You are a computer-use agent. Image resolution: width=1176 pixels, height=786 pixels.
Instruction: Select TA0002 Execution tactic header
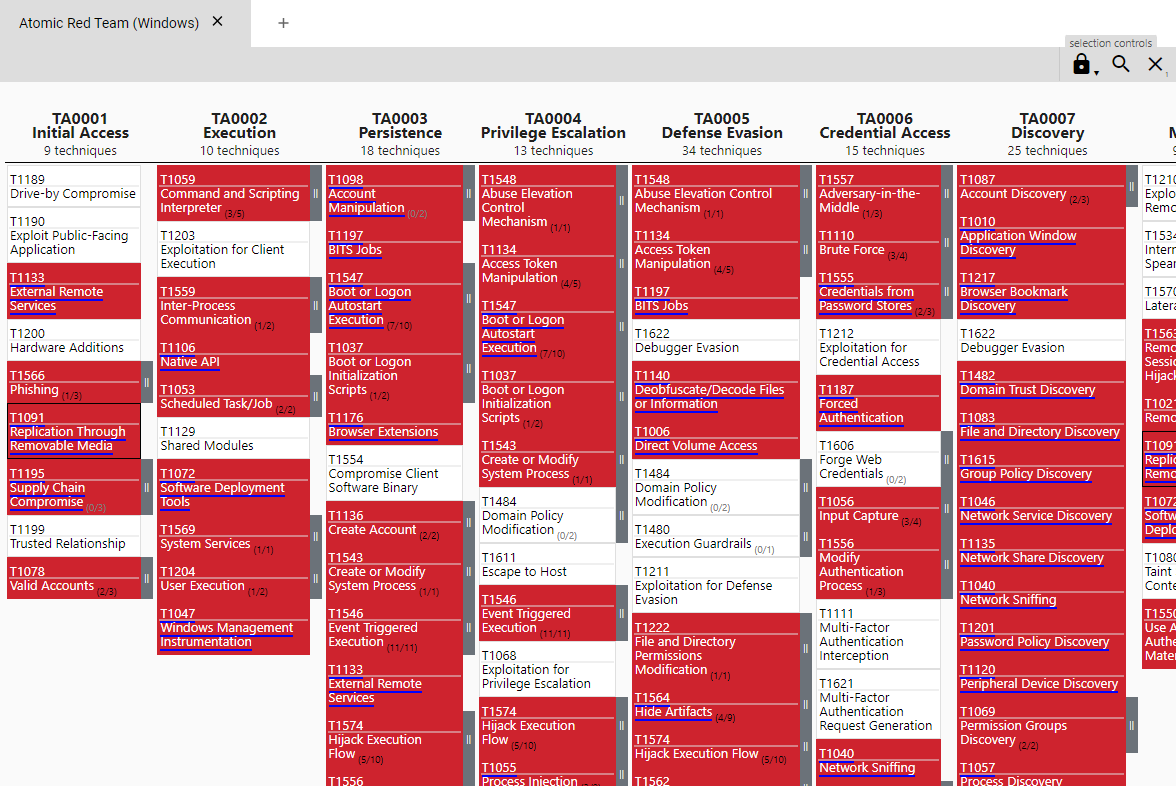pos(239,125)
